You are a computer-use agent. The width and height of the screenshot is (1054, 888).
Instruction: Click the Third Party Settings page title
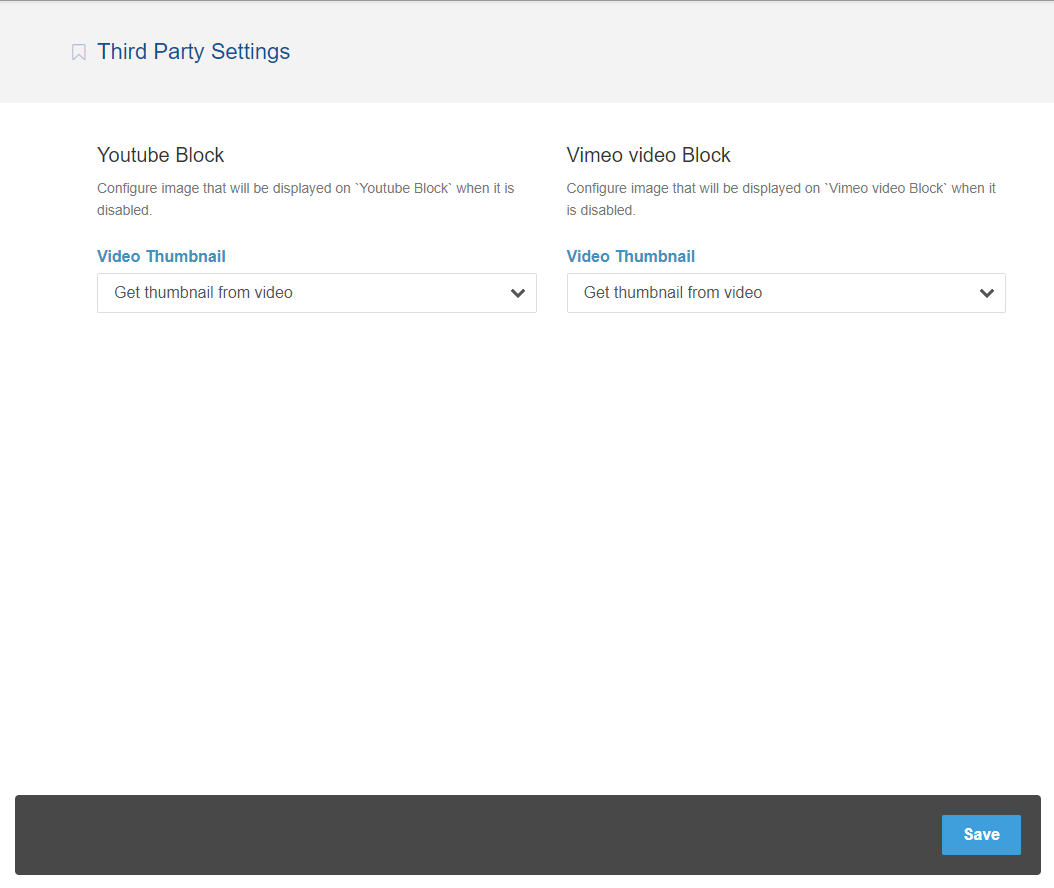pyautogui.click(x=193, y=52)
